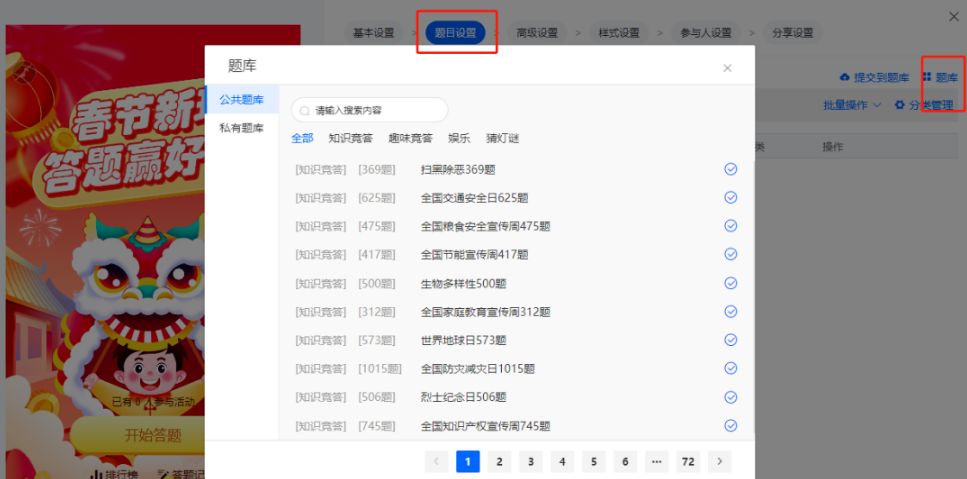
Task: Close the 题库 dialog with the X icon
Action: tap(727, 68)
